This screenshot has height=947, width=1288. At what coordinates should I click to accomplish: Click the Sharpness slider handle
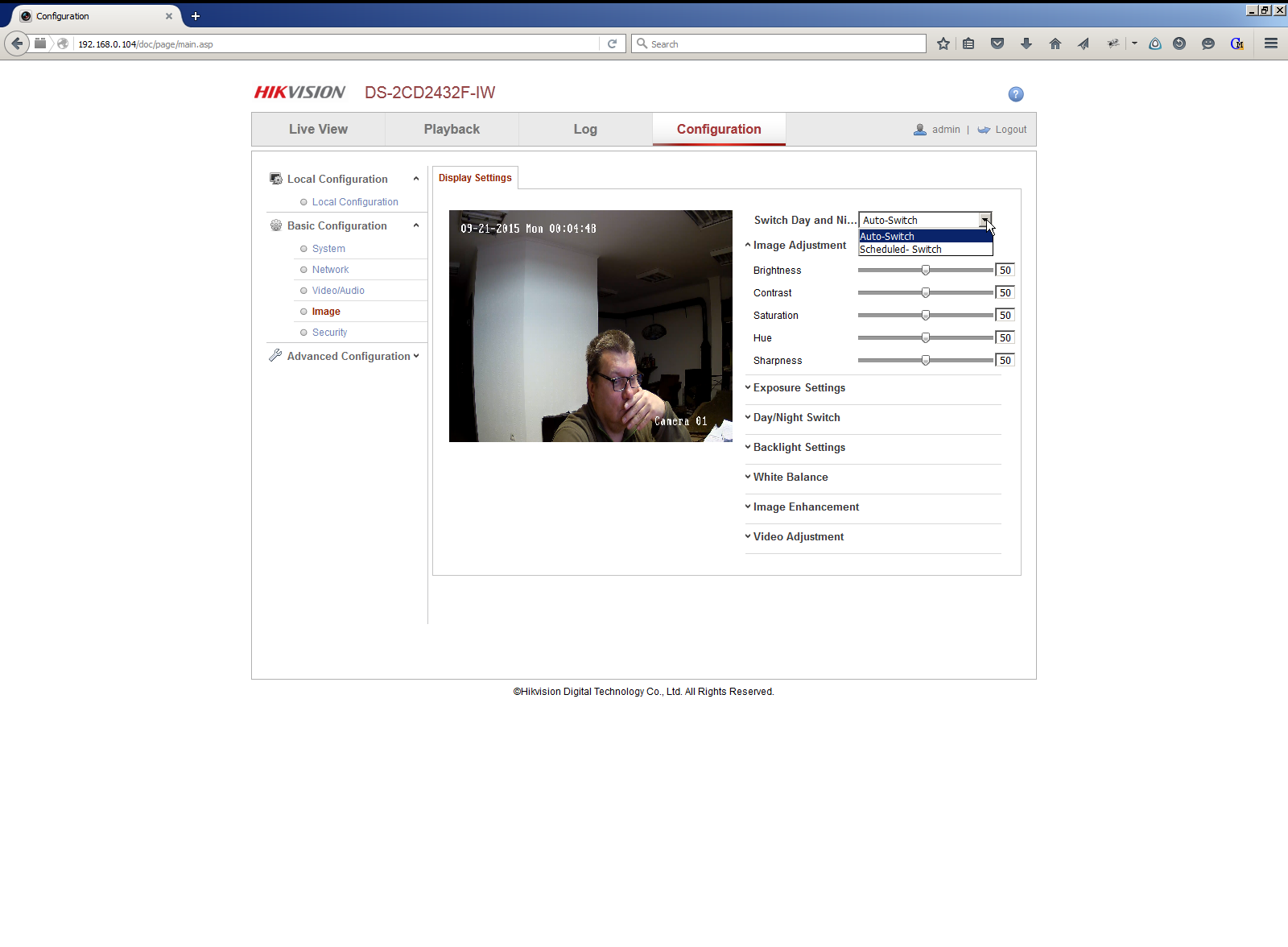click(x=926, y=361)
